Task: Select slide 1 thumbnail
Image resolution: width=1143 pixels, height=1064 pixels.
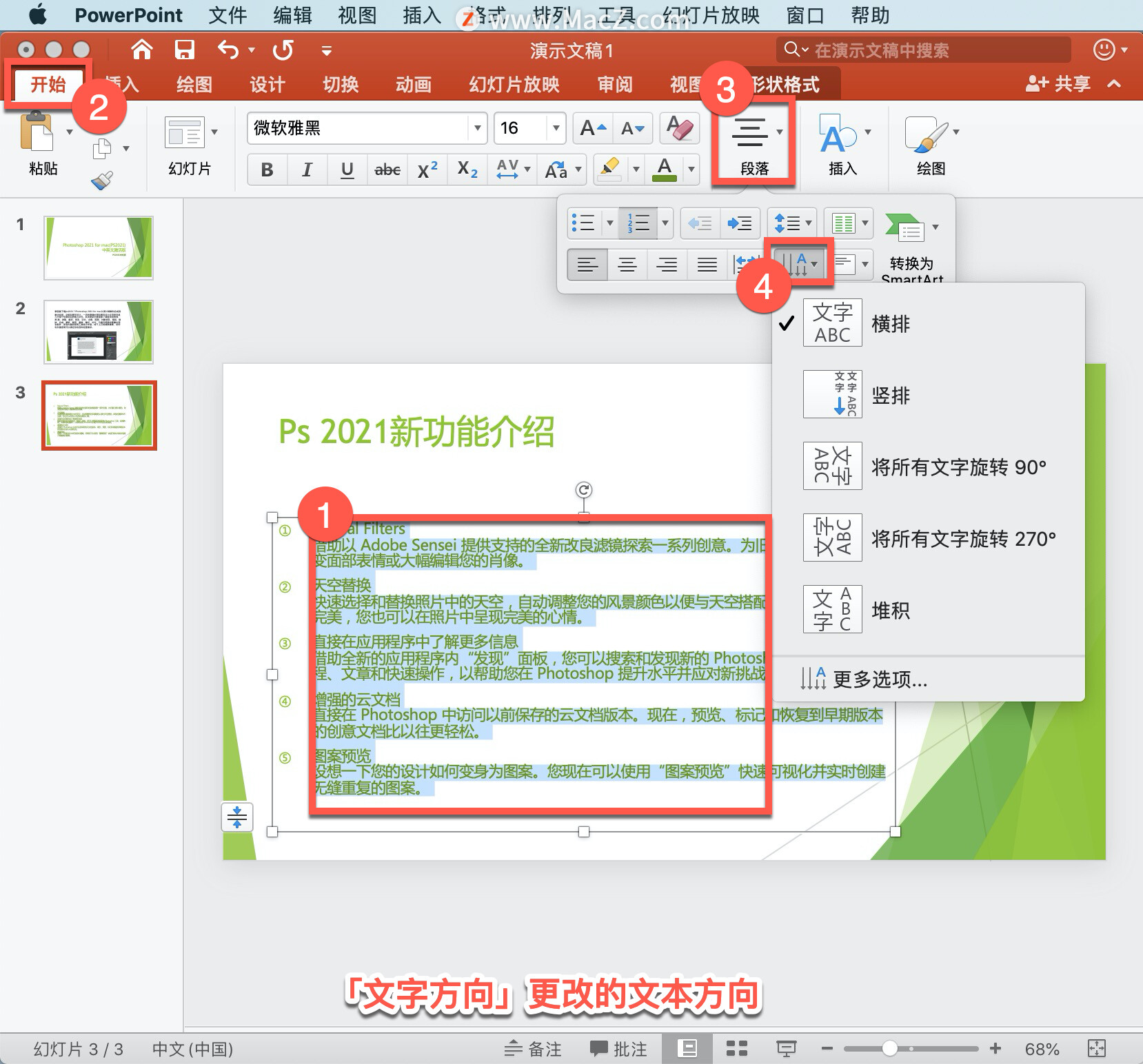Action: (99, 248)
